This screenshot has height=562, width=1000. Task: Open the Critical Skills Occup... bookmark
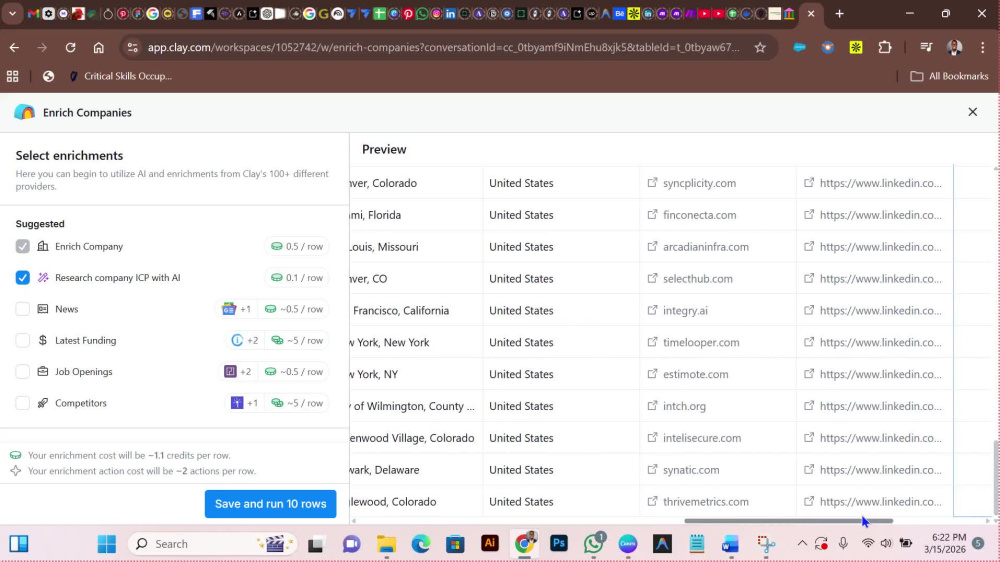[x=121, y=76]
